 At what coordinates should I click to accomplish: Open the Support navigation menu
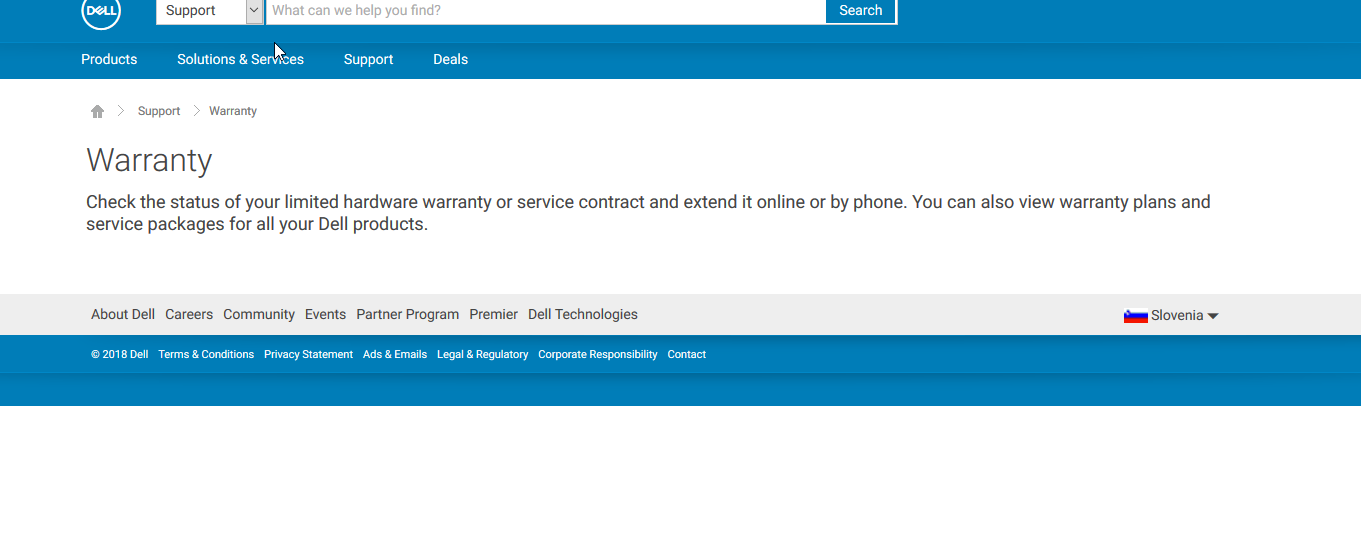click(x=368, y=59)
